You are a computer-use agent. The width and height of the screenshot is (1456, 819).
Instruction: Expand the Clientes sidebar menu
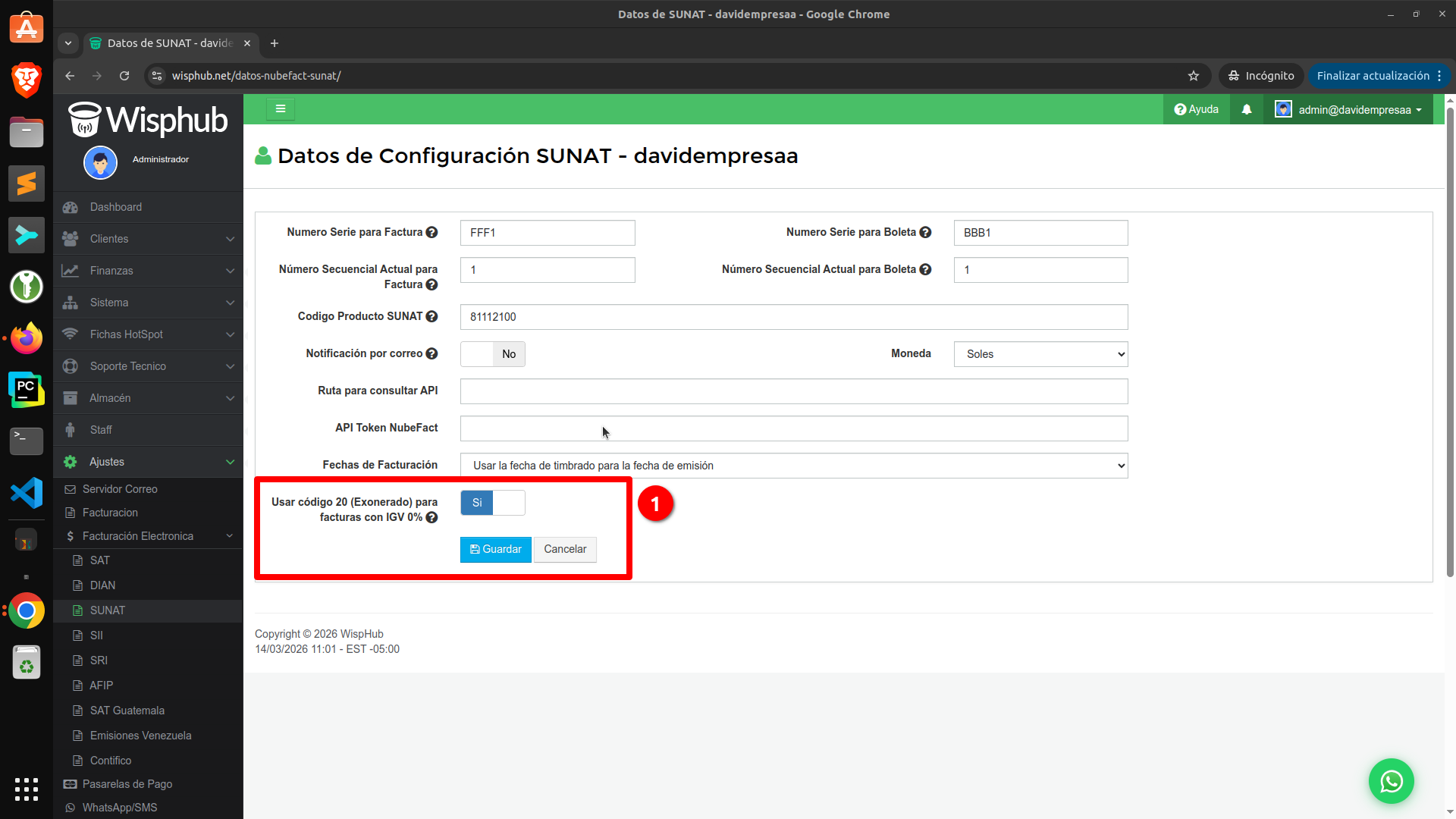[x=148, y=239]
